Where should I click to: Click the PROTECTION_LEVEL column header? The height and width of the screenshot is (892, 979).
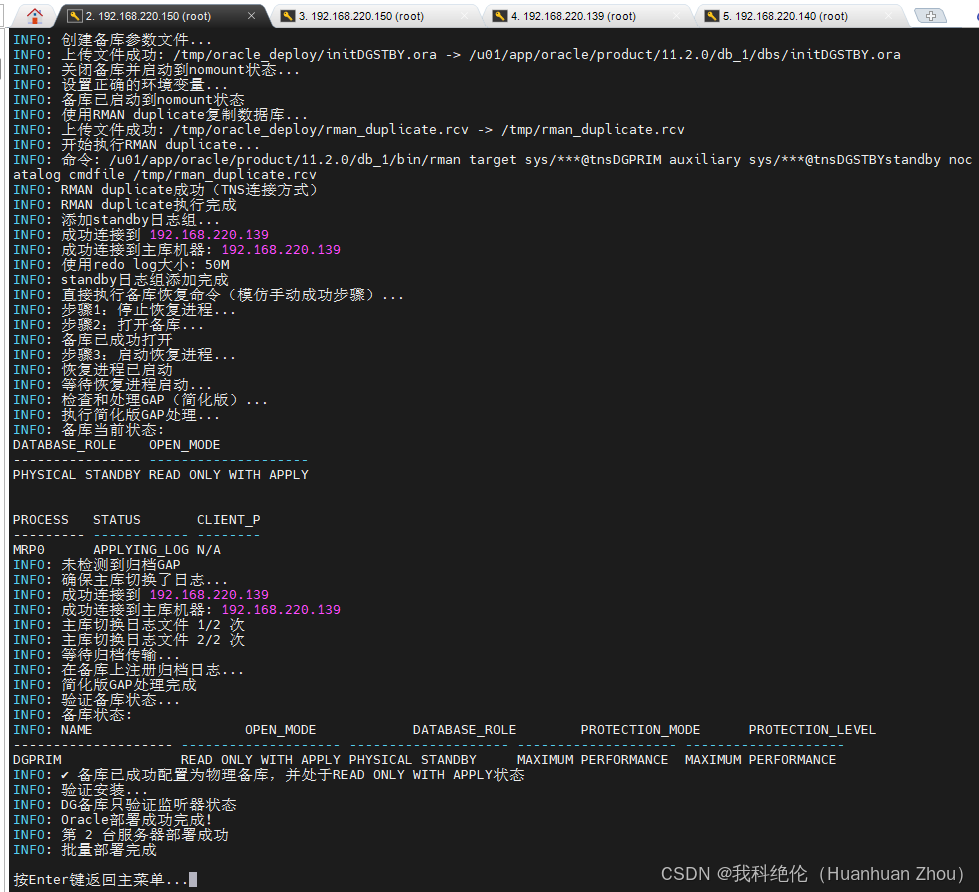(x=812, y=729)
